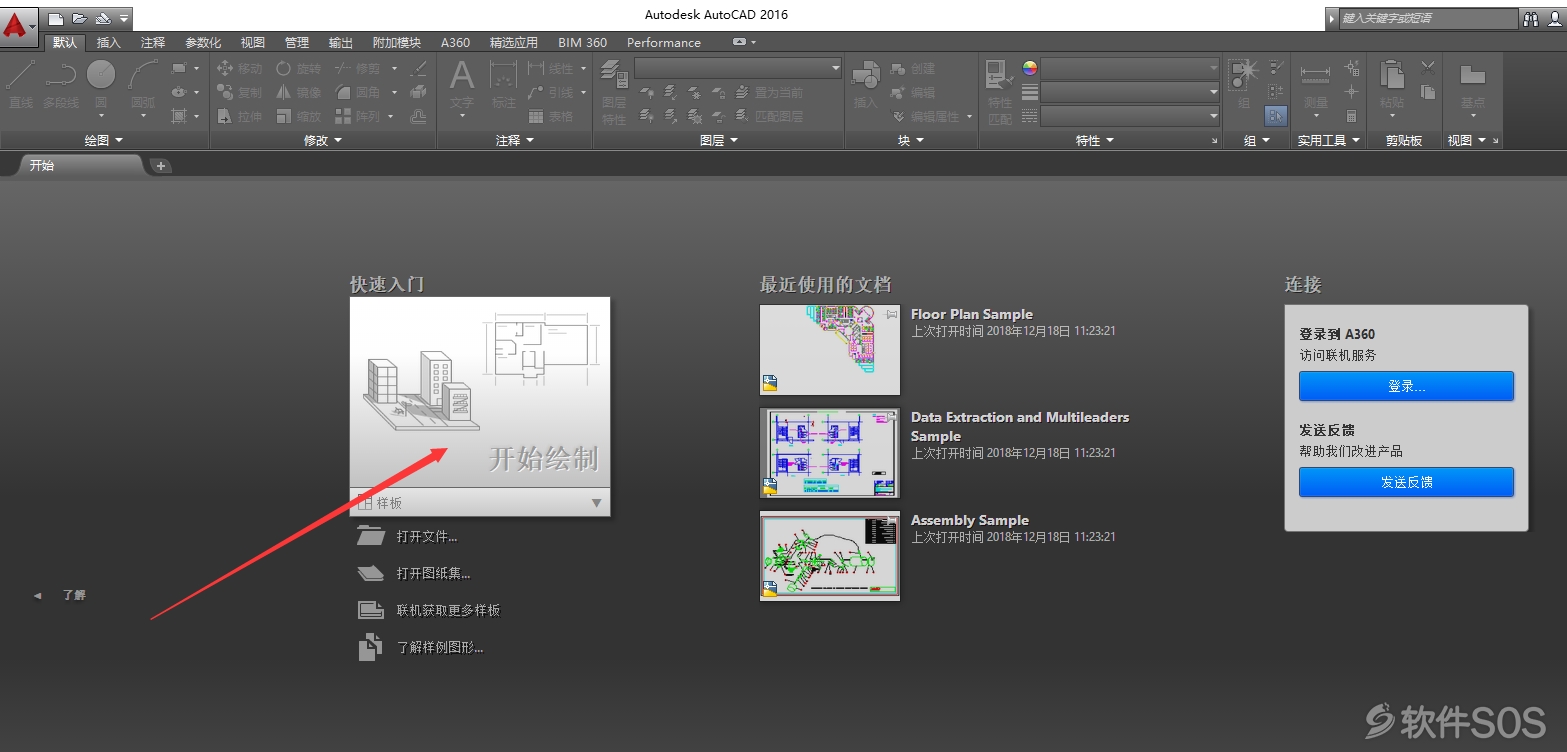The height and width of the screenshot is (752, 1567).
Task: Click New file icon in quick access toolbar
Action: point(56,18)
